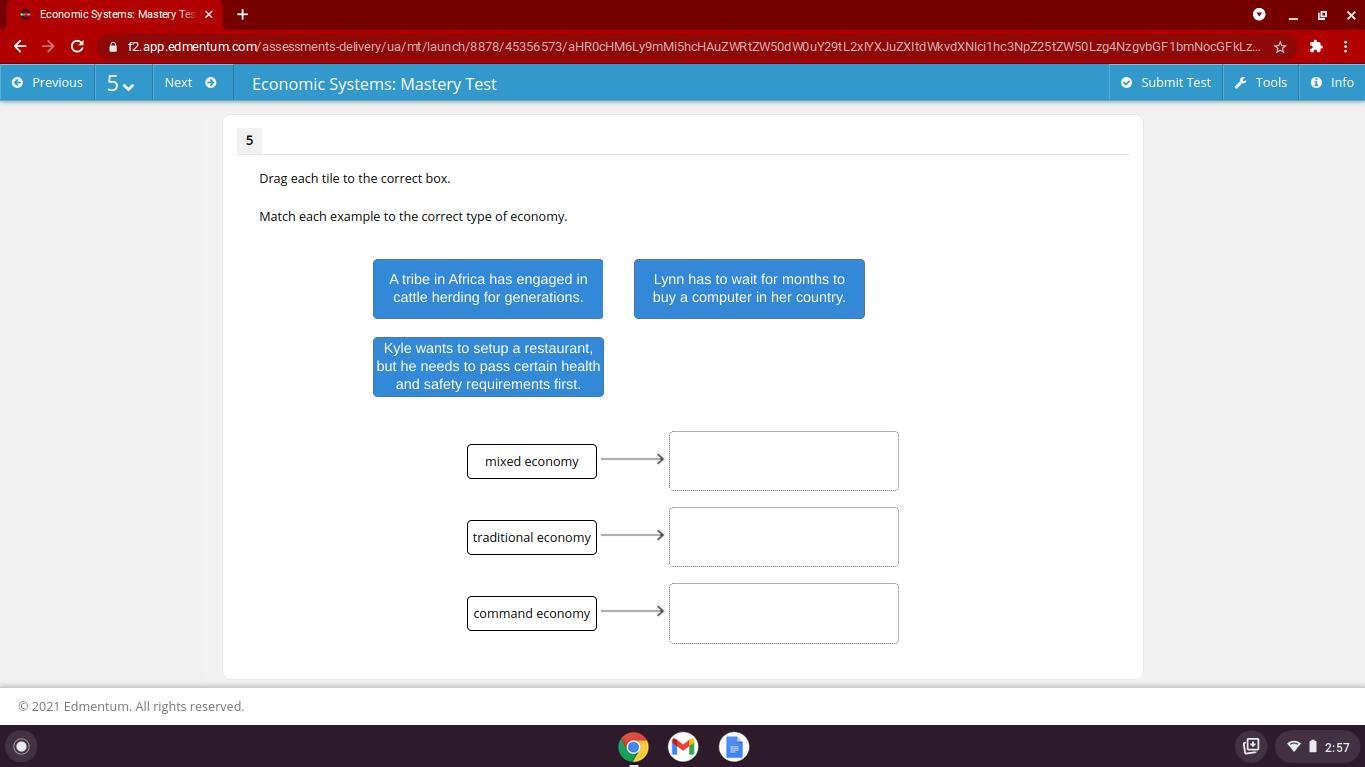Screen dimensions: 1365x767
Task: Open the tote holding-space icon in the tray
Action: (1251, 746)
